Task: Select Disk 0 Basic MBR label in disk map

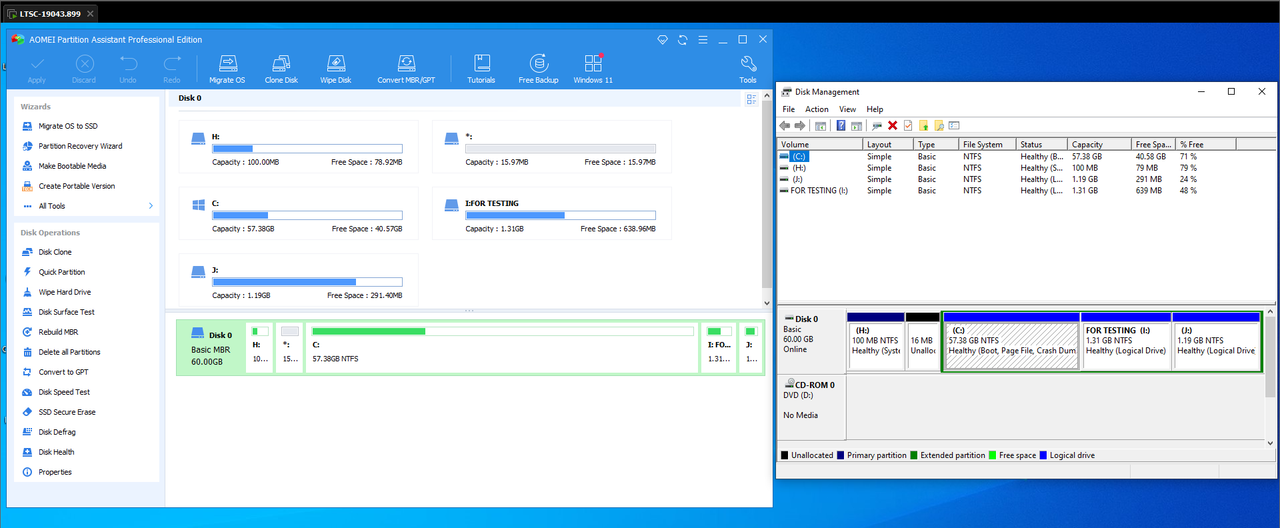Action: coord(209,347)
